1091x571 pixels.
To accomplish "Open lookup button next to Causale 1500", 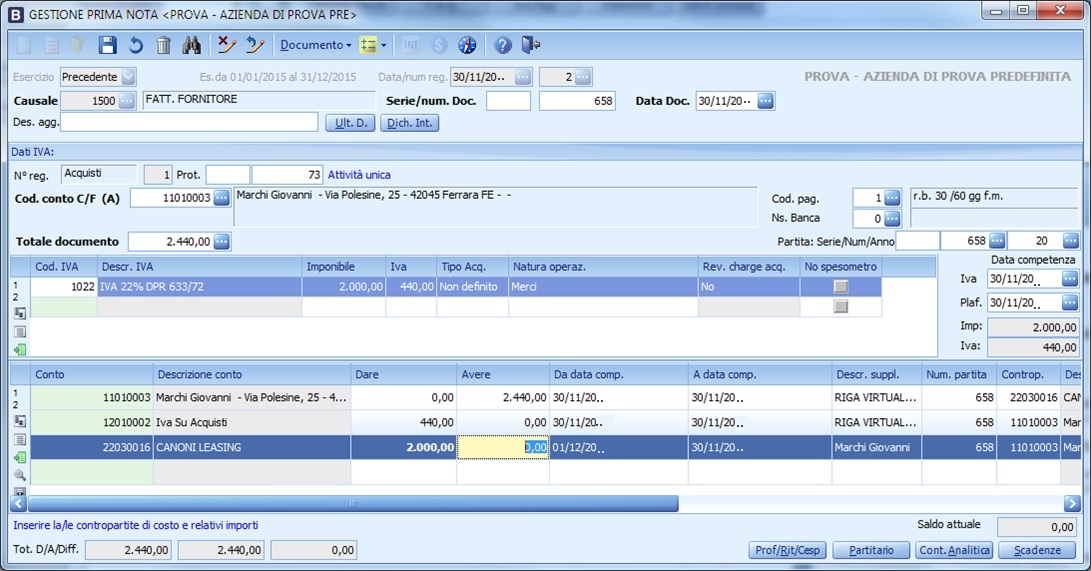I will pos(127,101).
